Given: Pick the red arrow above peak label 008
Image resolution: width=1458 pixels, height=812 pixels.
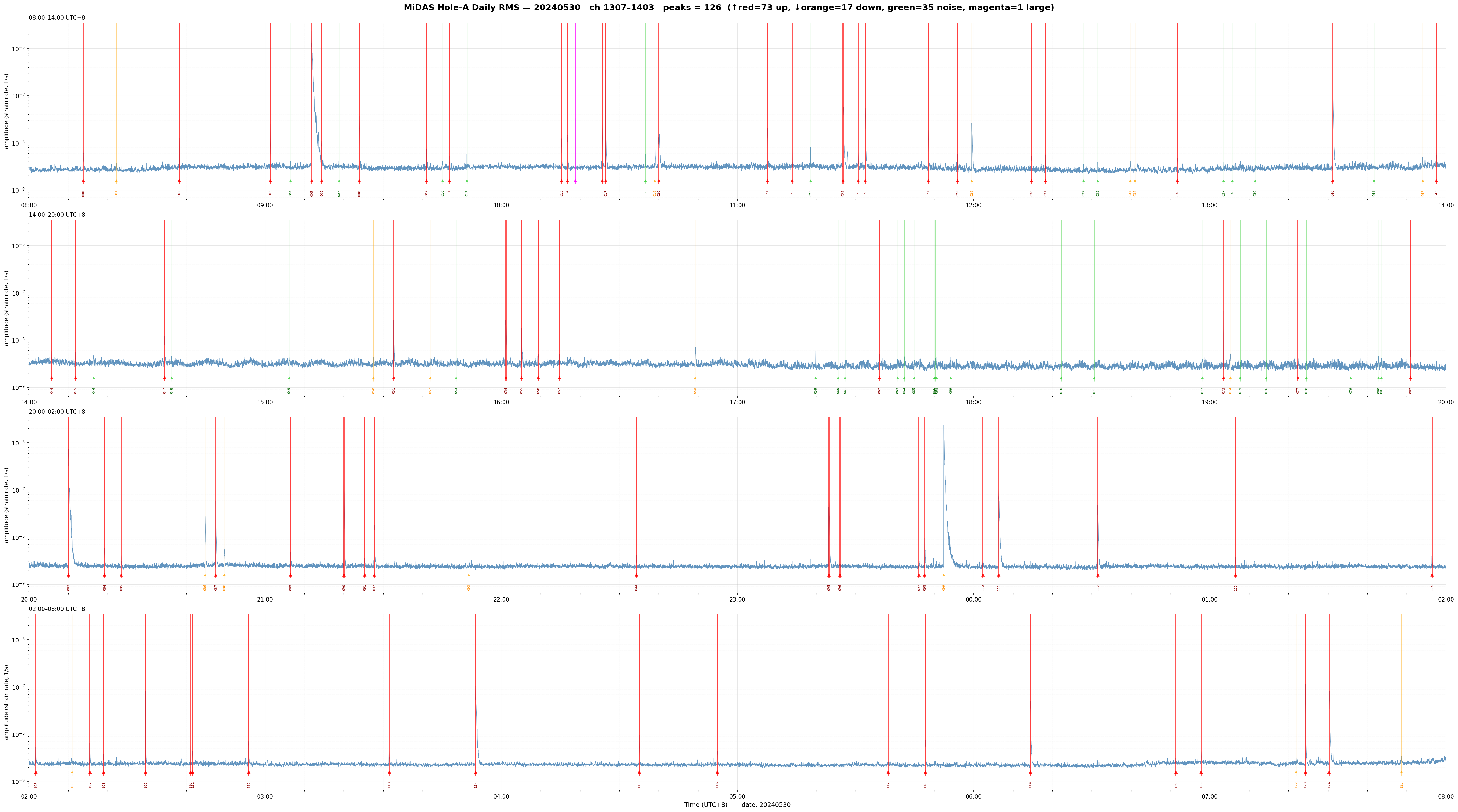Looking at the screenshot, I should tap(359, 181).
